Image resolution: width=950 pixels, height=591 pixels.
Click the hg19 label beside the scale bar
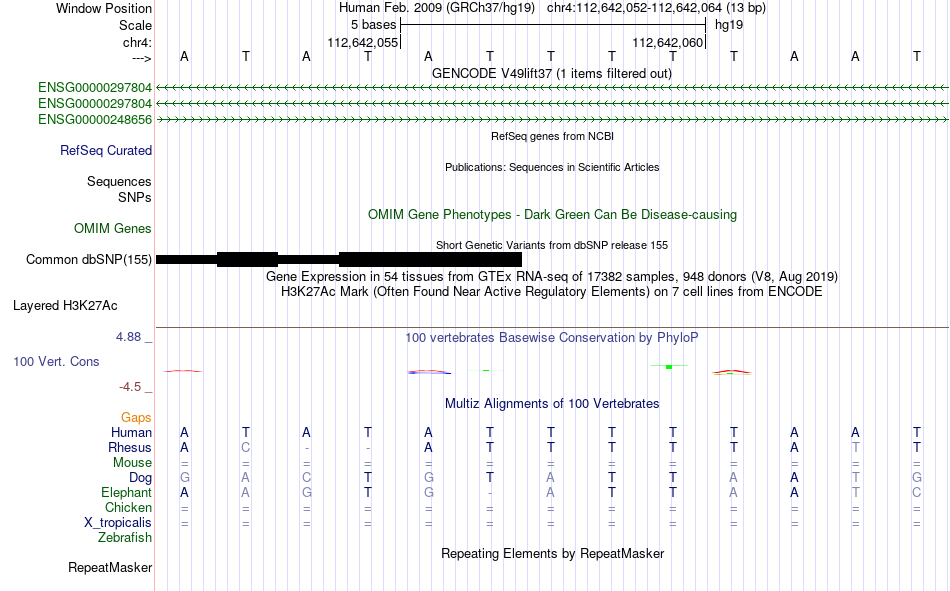pos(729,25)
